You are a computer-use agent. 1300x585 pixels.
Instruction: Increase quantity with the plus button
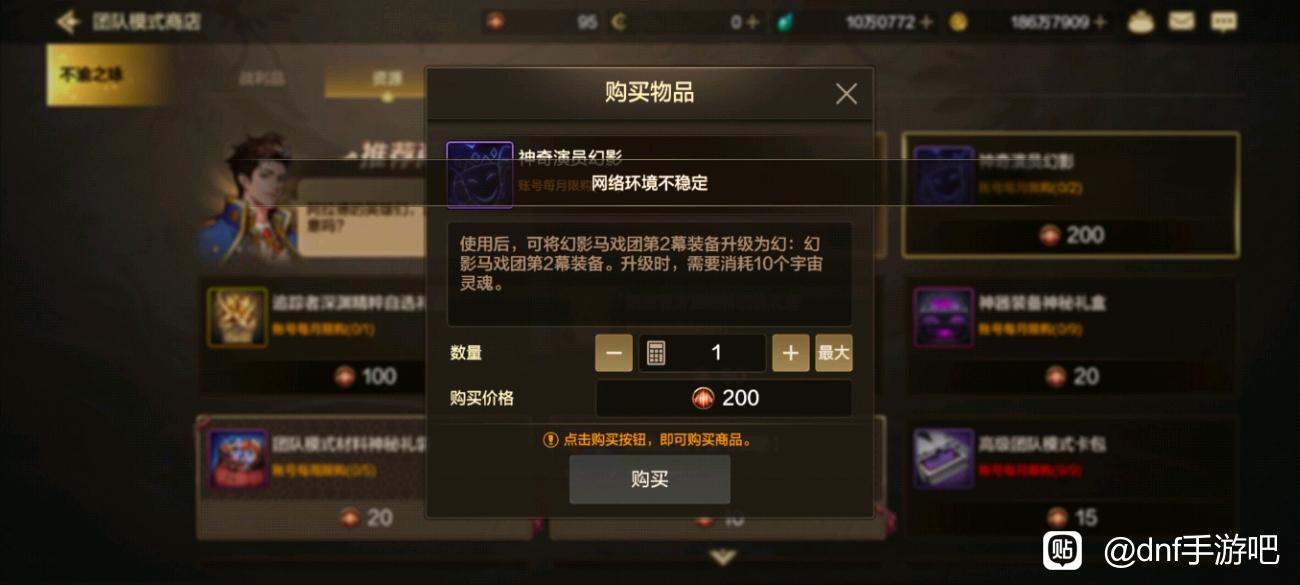(790, 353)
